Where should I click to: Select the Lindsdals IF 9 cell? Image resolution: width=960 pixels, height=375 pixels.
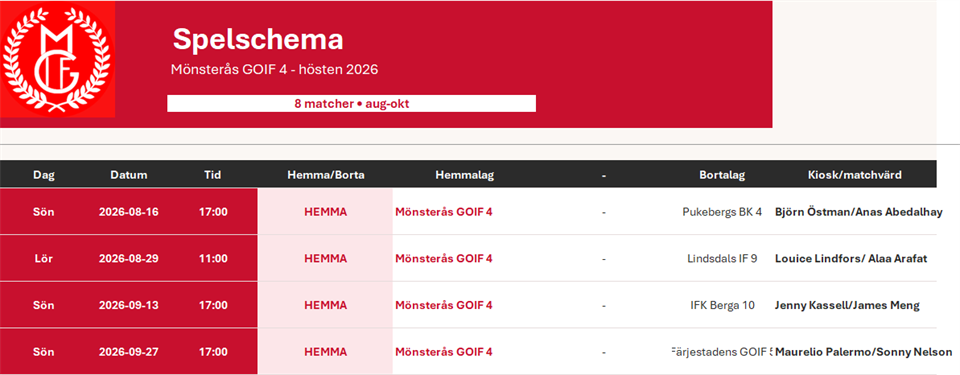pyautogui.click(x=722, y=259)
